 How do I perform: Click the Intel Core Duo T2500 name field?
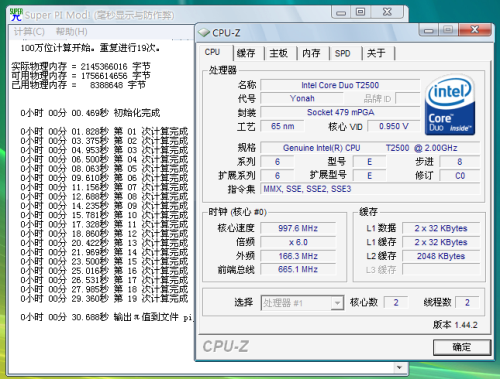pyautogui.click(x=340, y=85)
